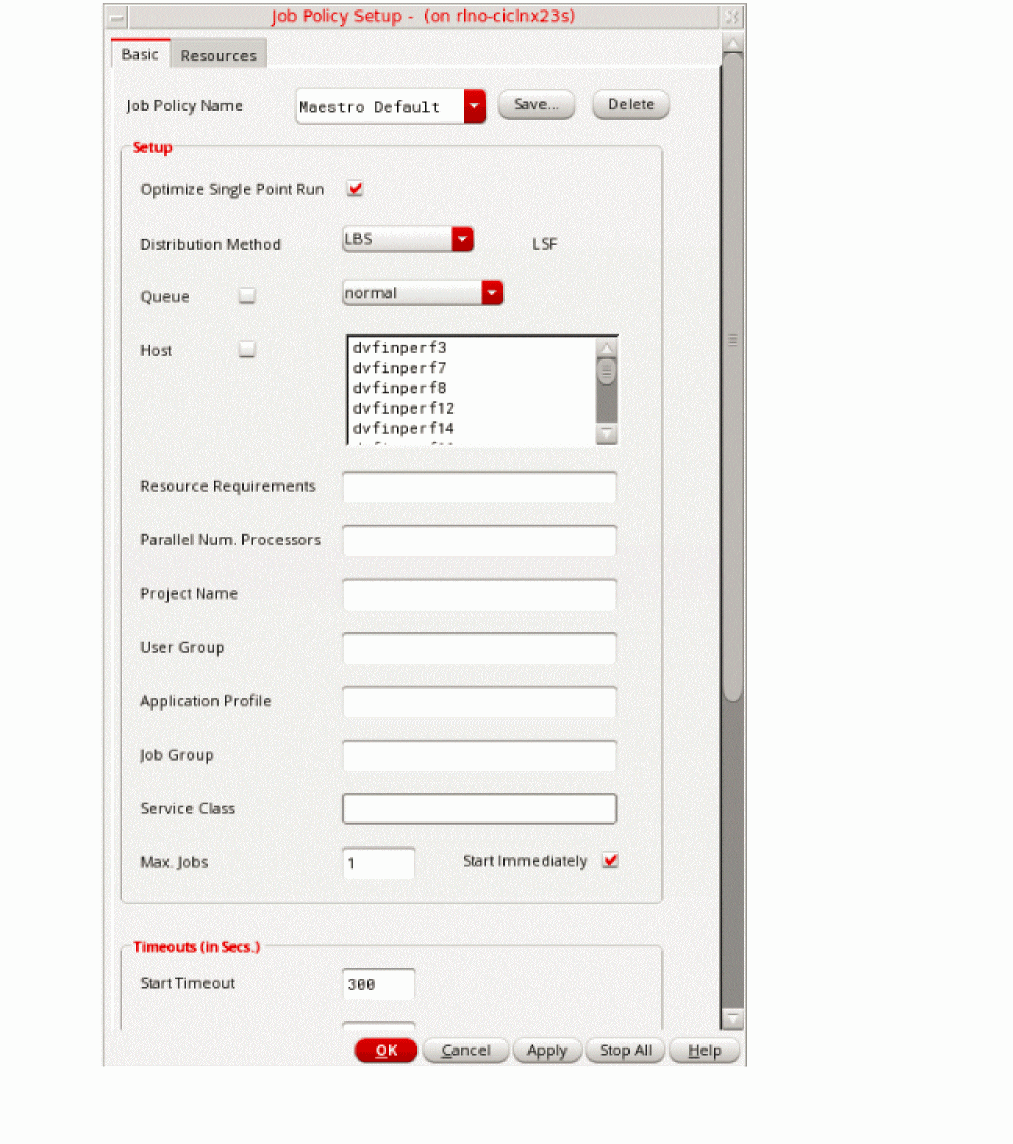
Task: Open the window menu icon in title bar
Action: click(117, 17)
